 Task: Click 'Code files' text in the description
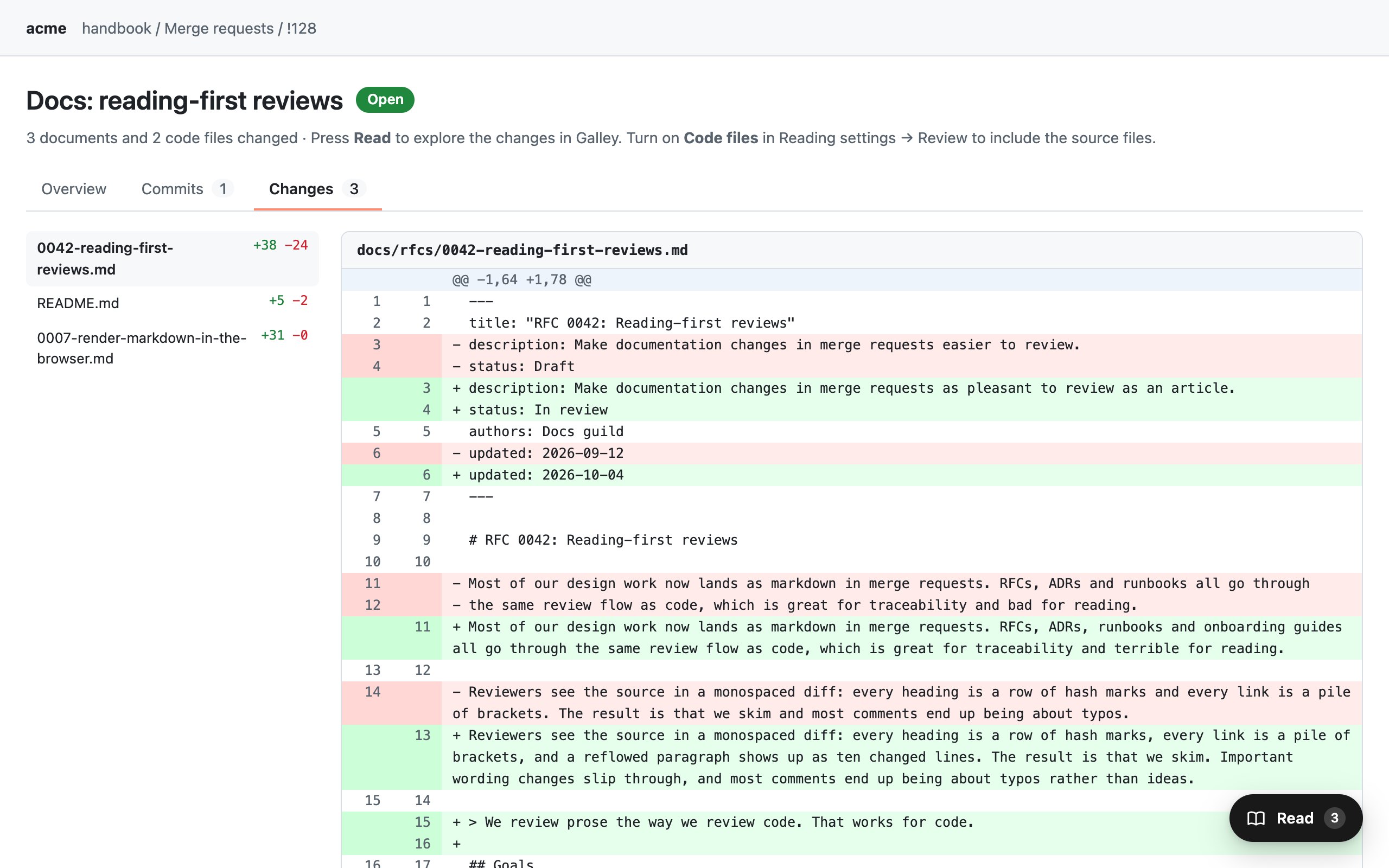click(x=721, y=138)
